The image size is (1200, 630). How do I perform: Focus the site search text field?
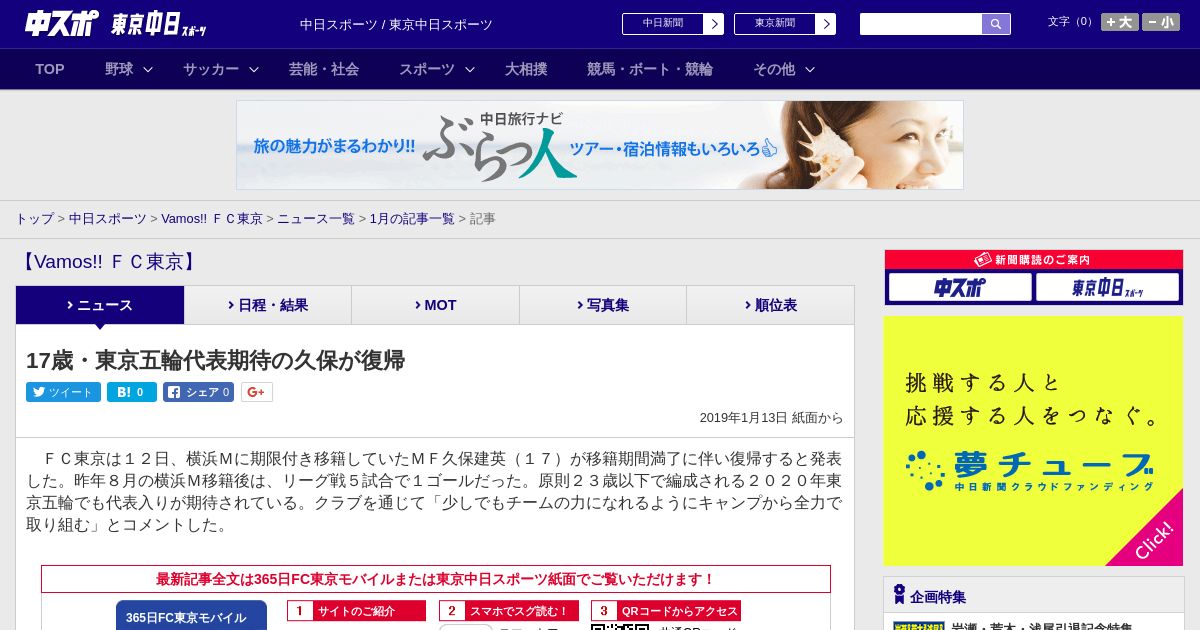(x=921, y=24)
